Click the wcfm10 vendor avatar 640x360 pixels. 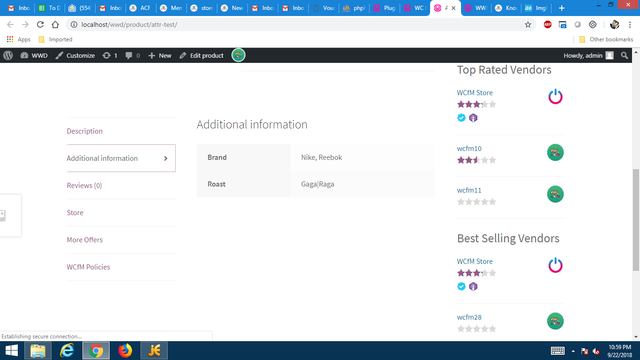click(x=555, y=153)
